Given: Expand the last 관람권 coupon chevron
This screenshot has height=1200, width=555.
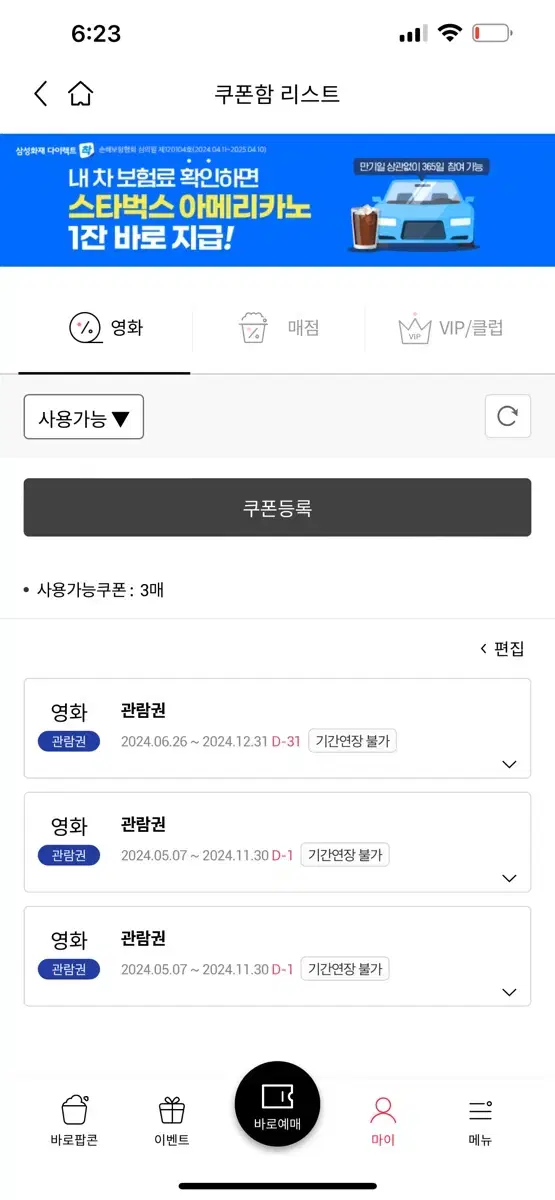Looking at the screenshot, I should pyautogui.click(x=509, y=993).
